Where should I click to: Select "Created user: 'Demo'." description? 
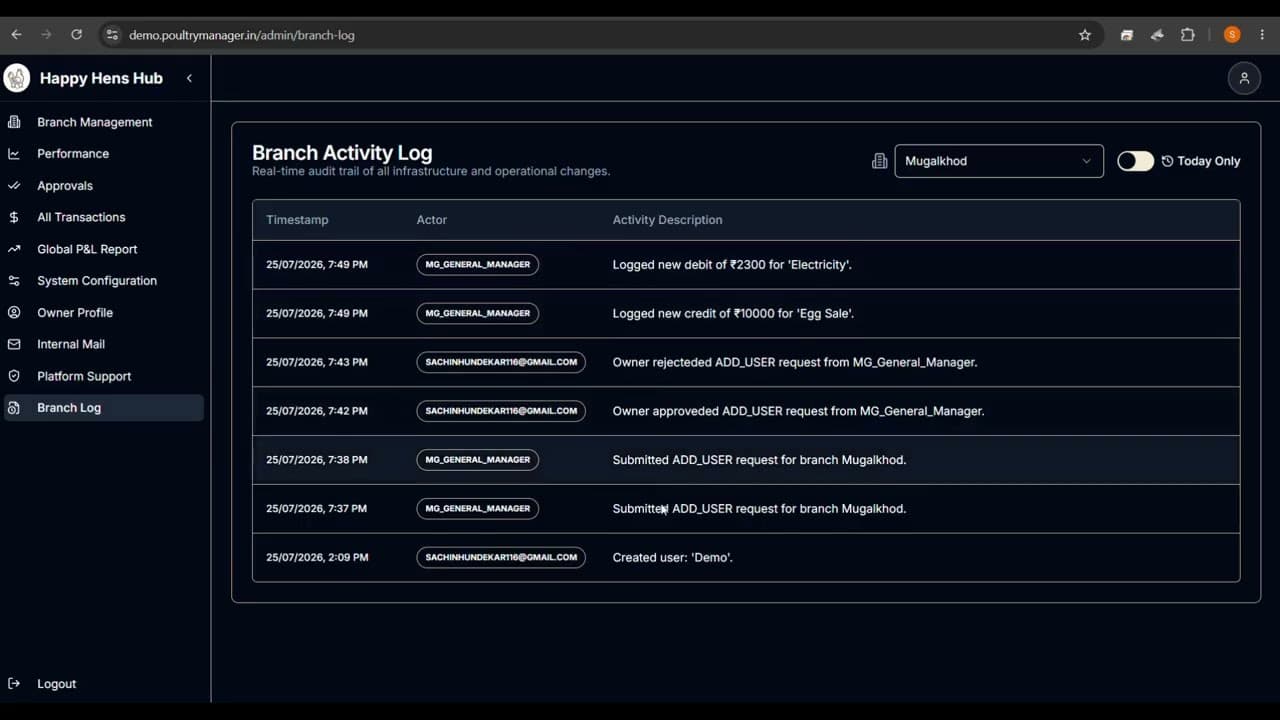[672, 557]
